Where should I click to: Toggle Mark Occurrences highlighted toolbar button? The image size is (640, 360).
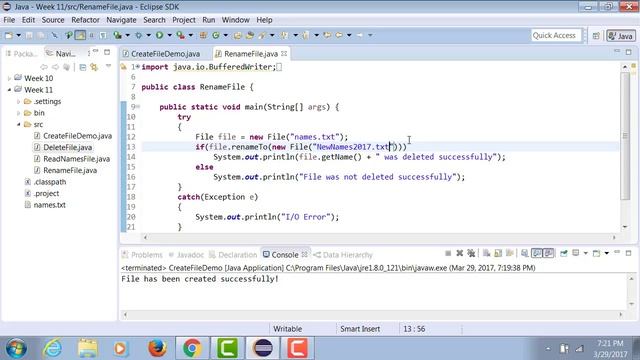[x=80, y=36]
